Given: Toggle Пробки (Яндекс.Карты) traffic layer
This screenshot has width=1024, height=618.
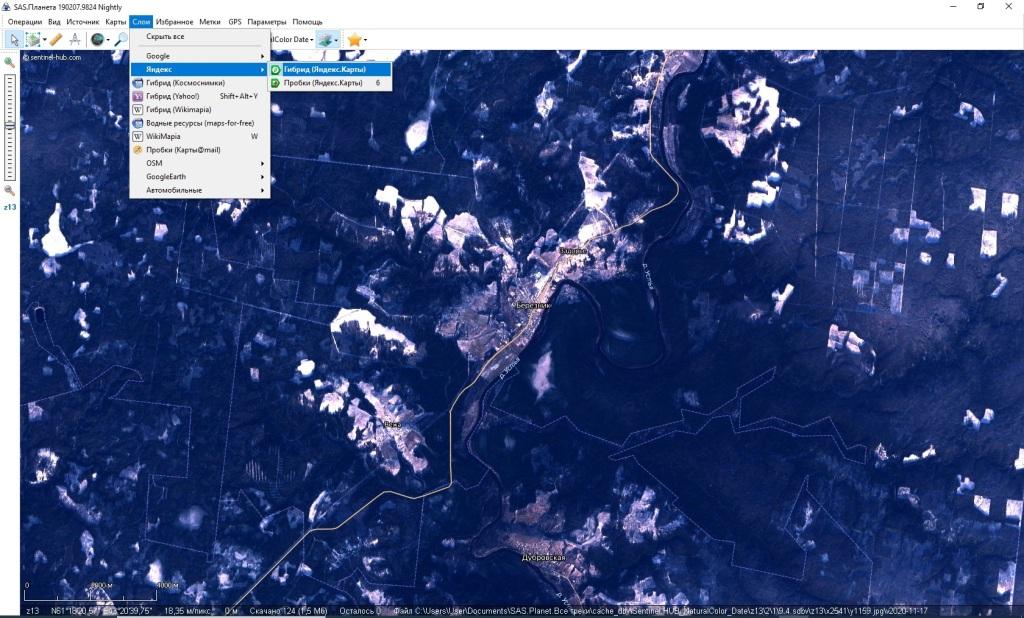Looking at the screenshot, I should coord(322,83).
